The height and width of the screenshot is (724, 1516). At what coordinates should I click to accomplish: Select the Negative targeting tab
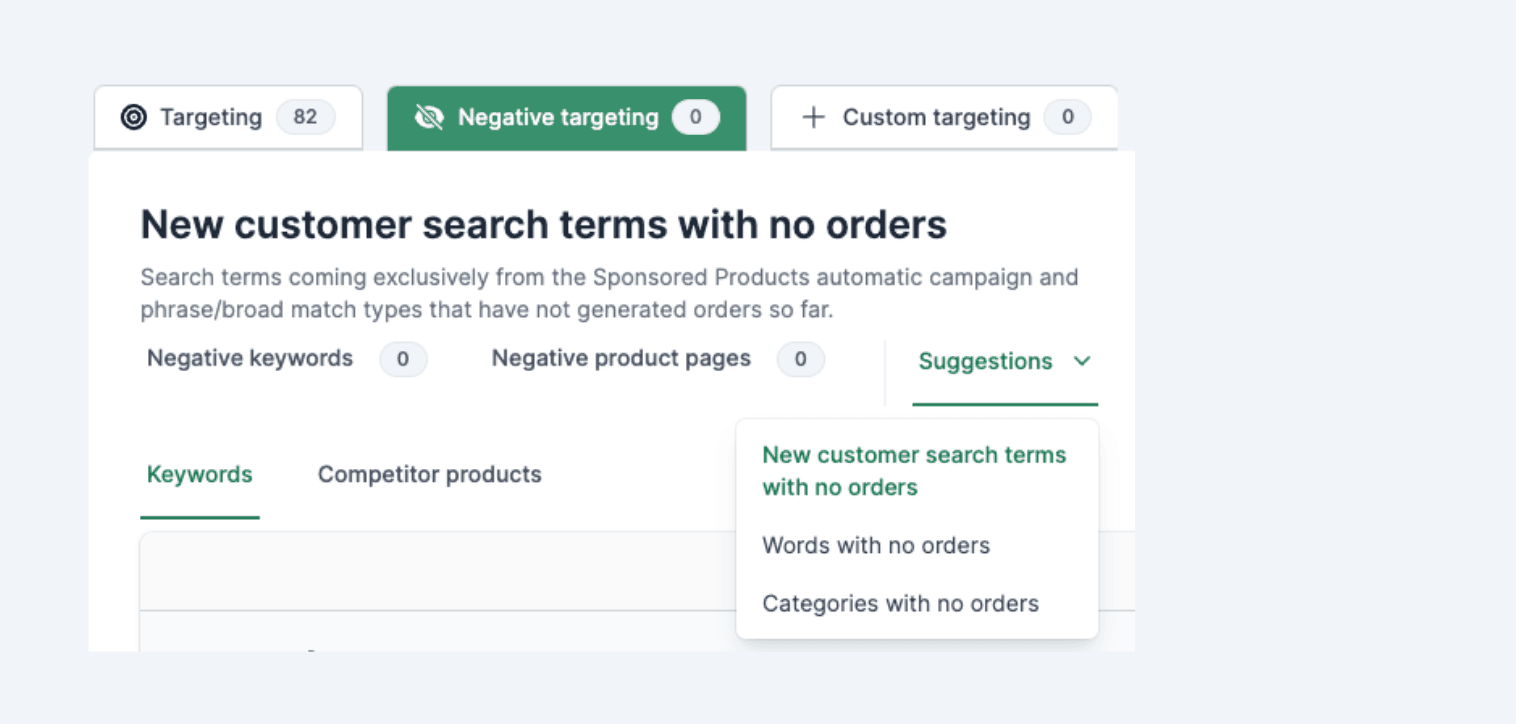click(x=566, y=118)
